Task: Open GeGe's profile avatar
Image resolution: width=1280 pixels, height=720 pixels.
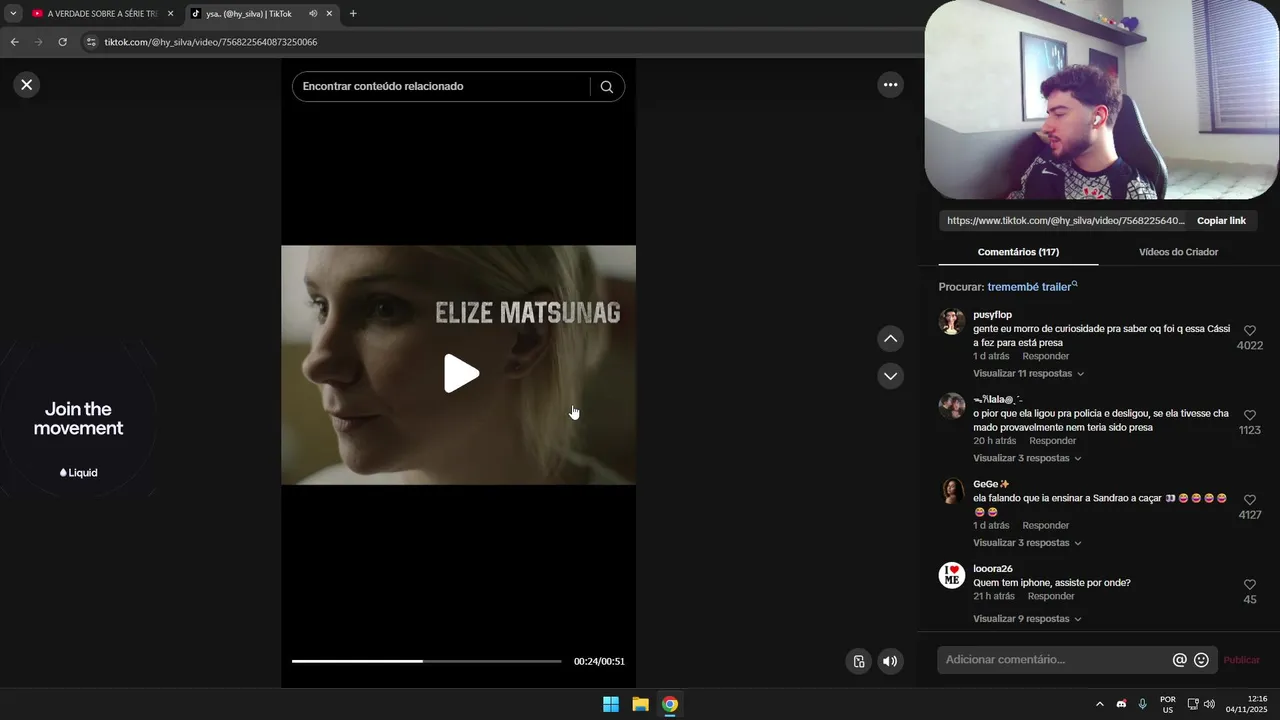Action: [x=952, y=490]
